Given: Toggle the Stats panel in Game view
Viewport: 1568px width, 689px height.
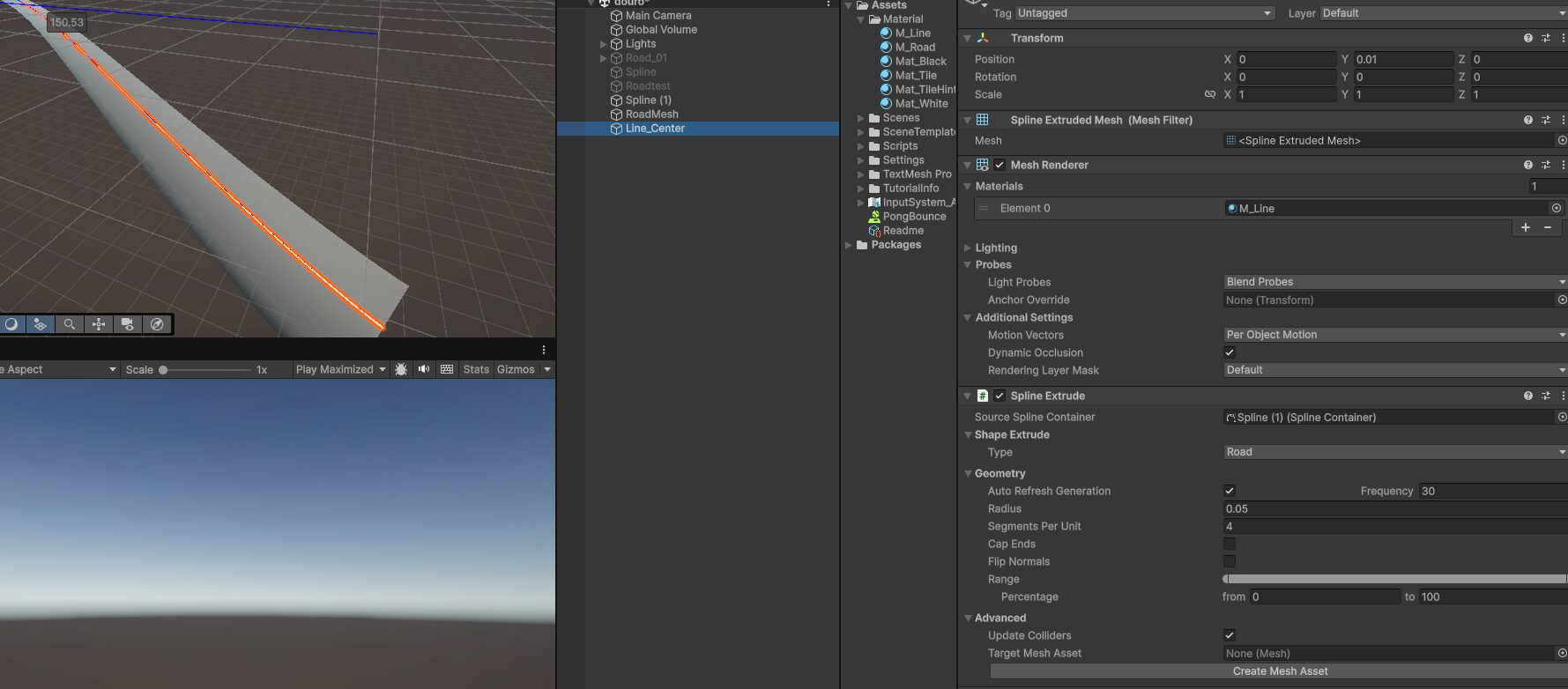Looking at the screenshot, I should 476,369.
